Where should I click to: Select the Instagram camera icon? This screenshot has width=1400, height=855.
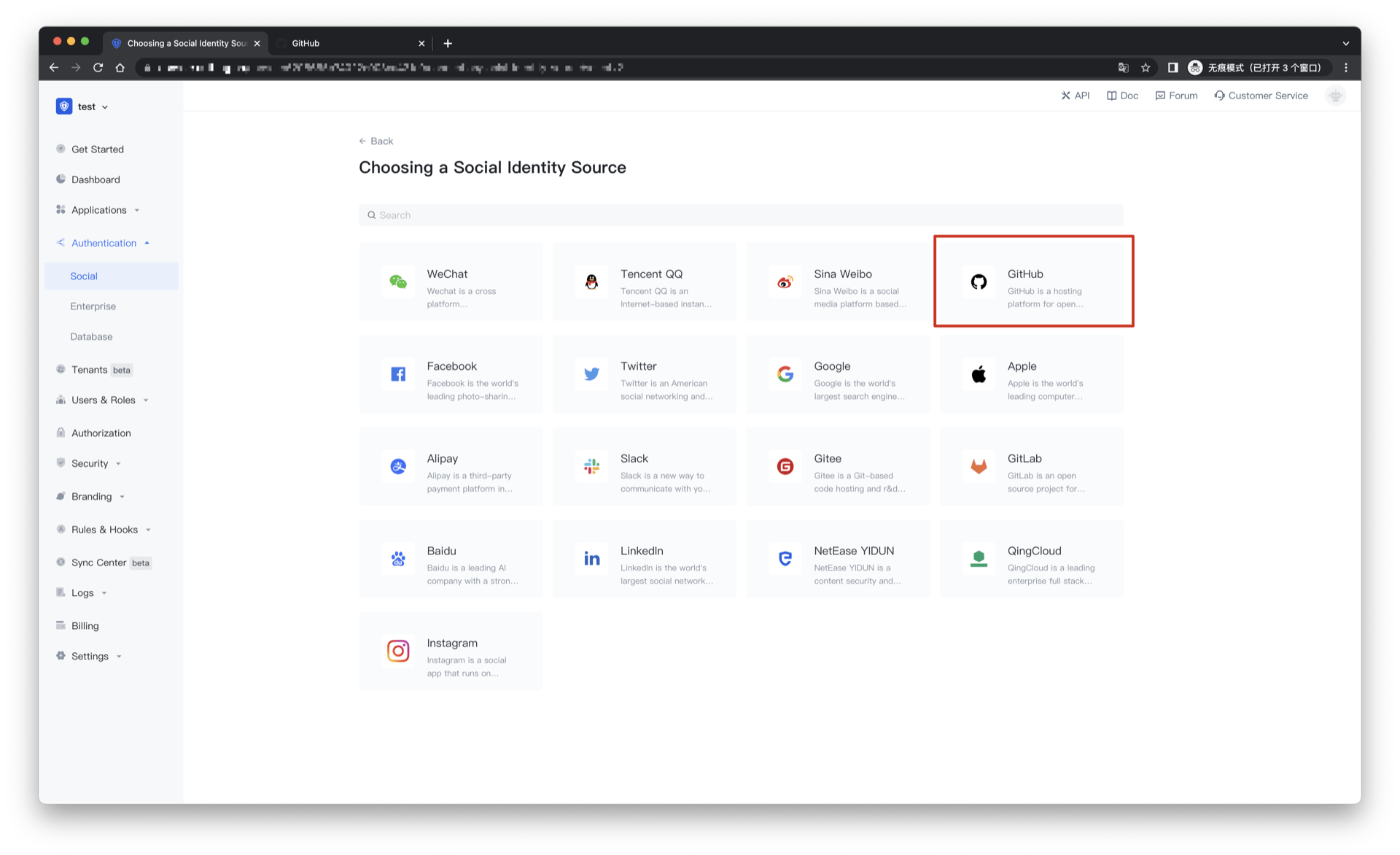point(398,651)
